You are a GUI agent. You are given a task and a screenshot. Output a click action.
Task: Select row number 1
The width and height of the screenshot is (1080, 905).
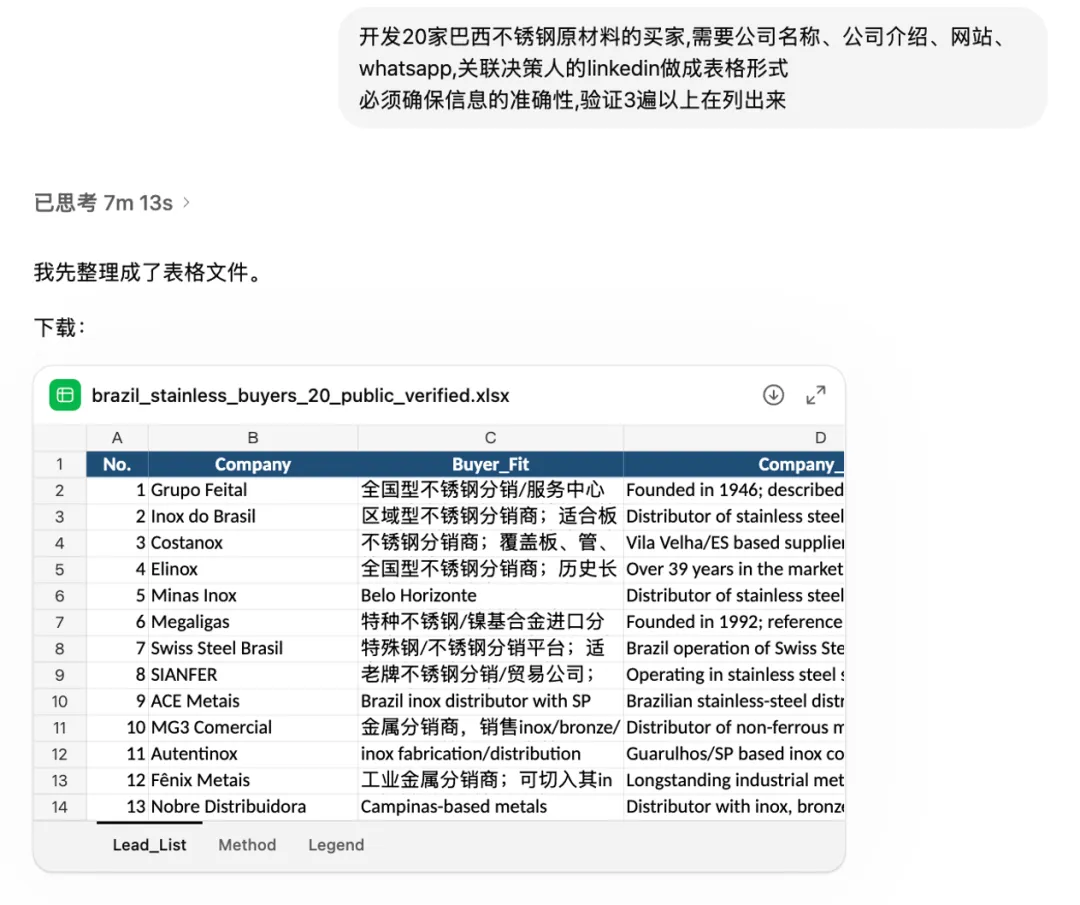pos(58,463)
